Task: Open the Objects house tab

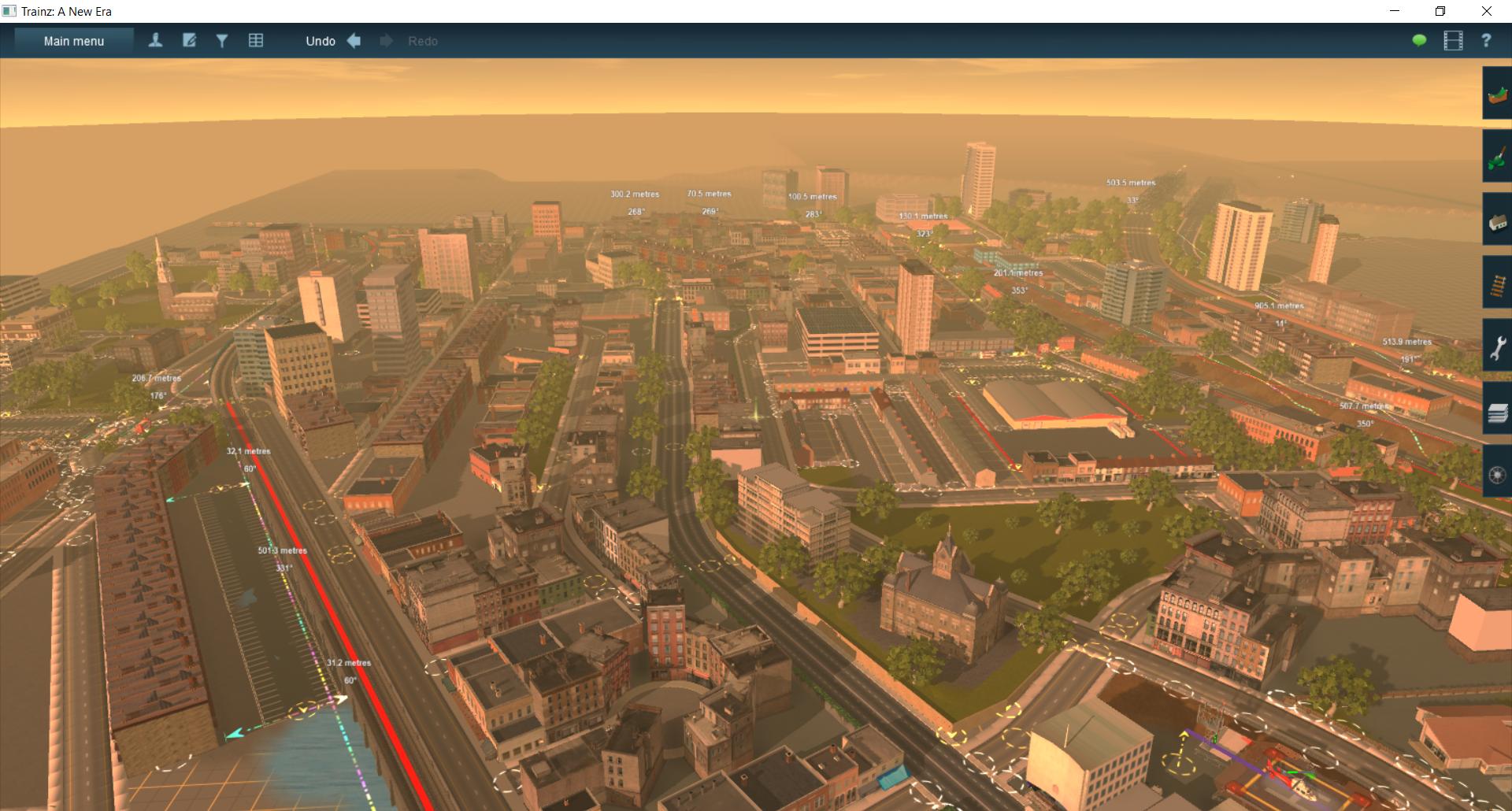Action: 1497,219
